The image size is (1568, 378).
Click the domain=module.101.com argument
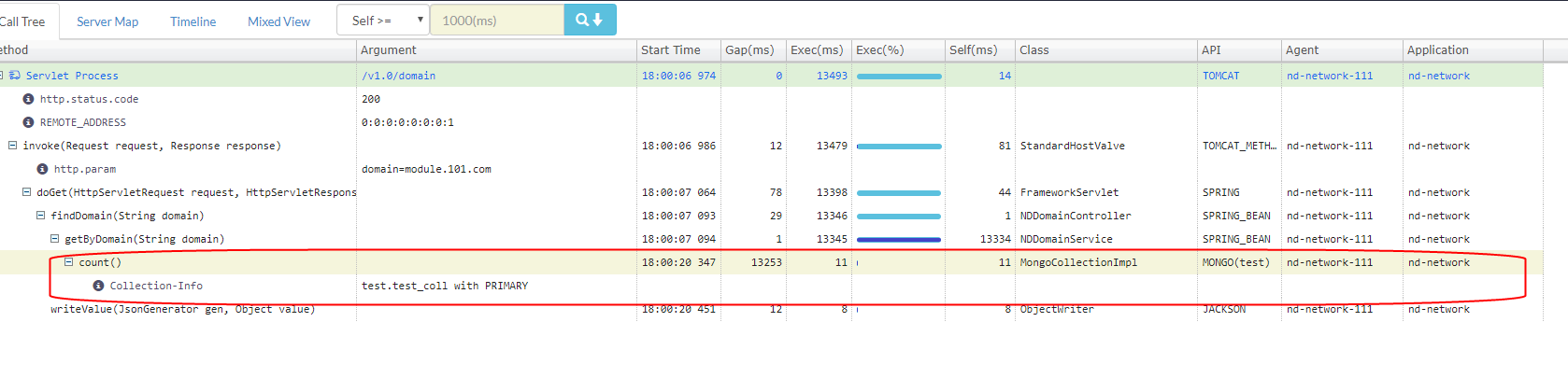(426, 169)
